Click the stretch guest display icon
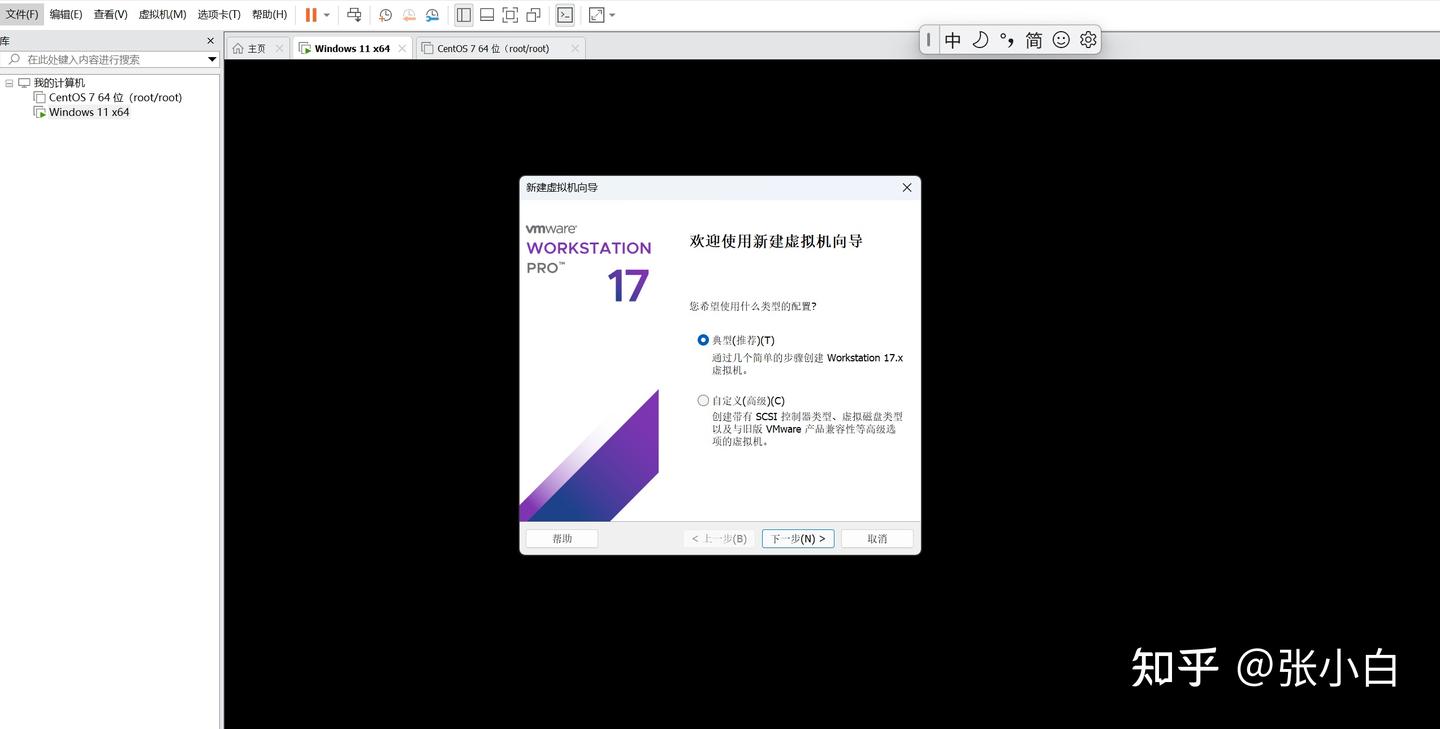Image resolution: width=1440 pixels, height=729 pixels. coord(597,15)
